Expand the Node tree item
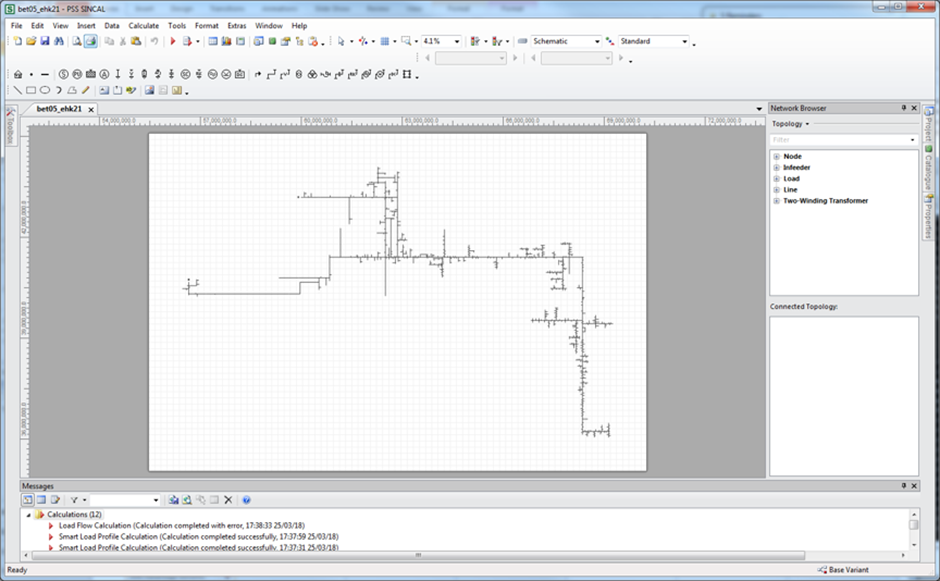Viewport: 940px width, 581px height. click(776, 157)
